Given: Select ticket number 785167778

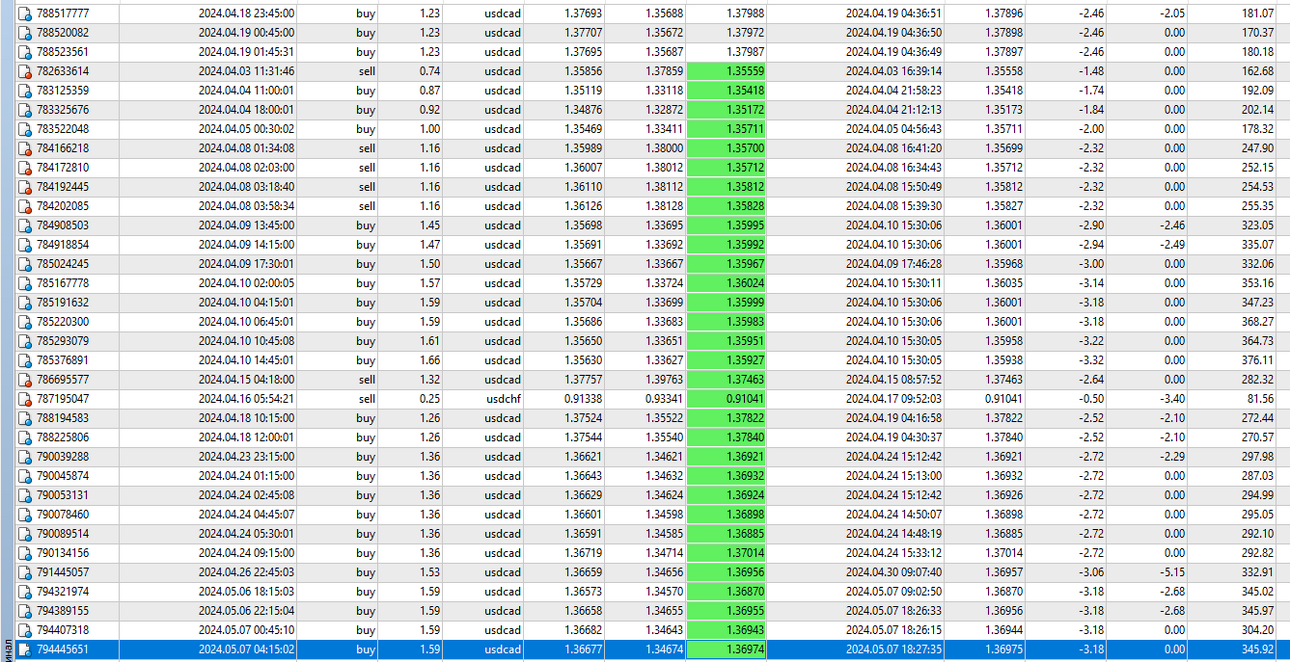Looking at the screenshot, I should 63,283.
